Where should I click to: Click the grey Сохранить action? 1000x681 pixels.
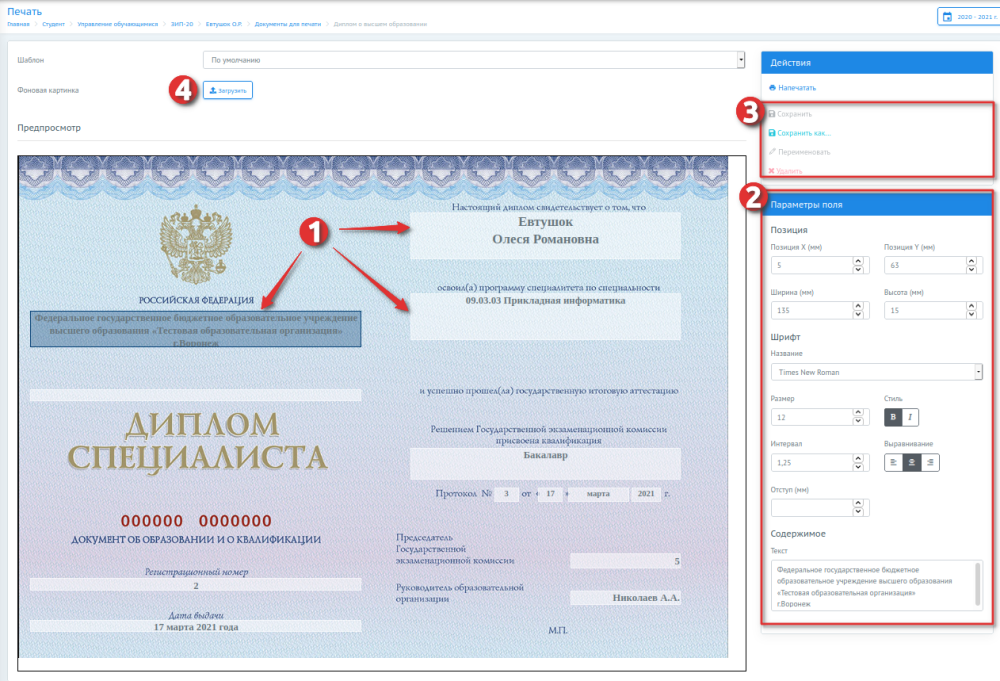(x=790, y=114)
